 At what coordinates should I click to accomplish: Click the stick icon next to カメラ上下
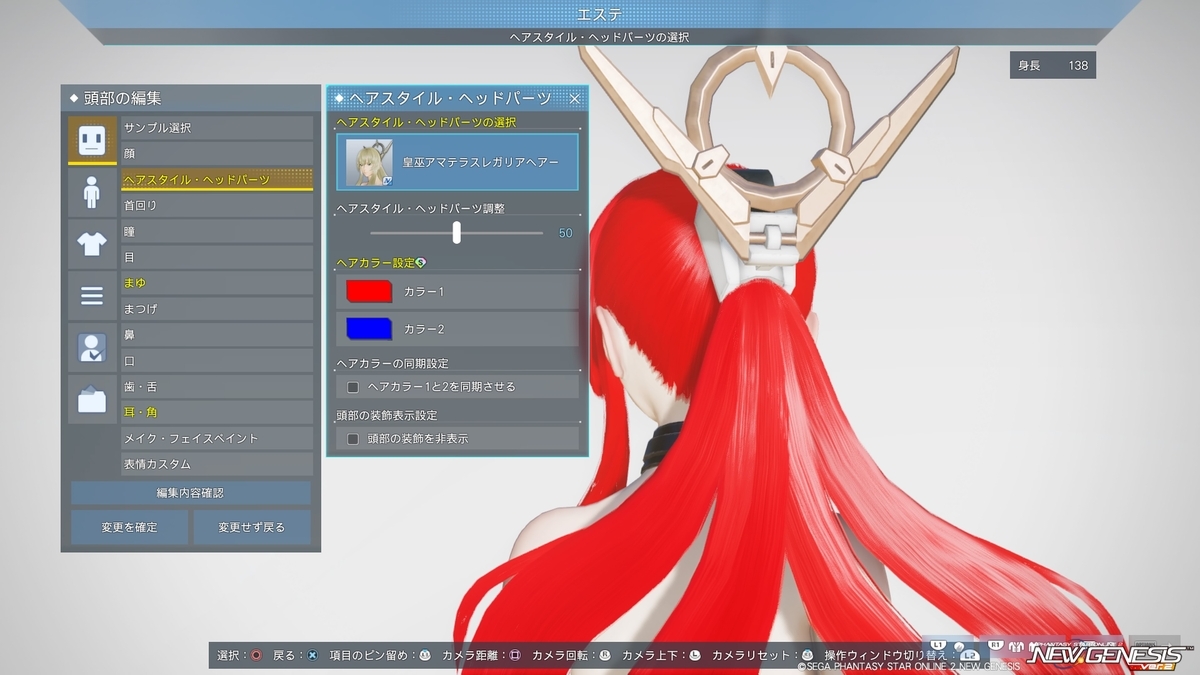point(695,655)
